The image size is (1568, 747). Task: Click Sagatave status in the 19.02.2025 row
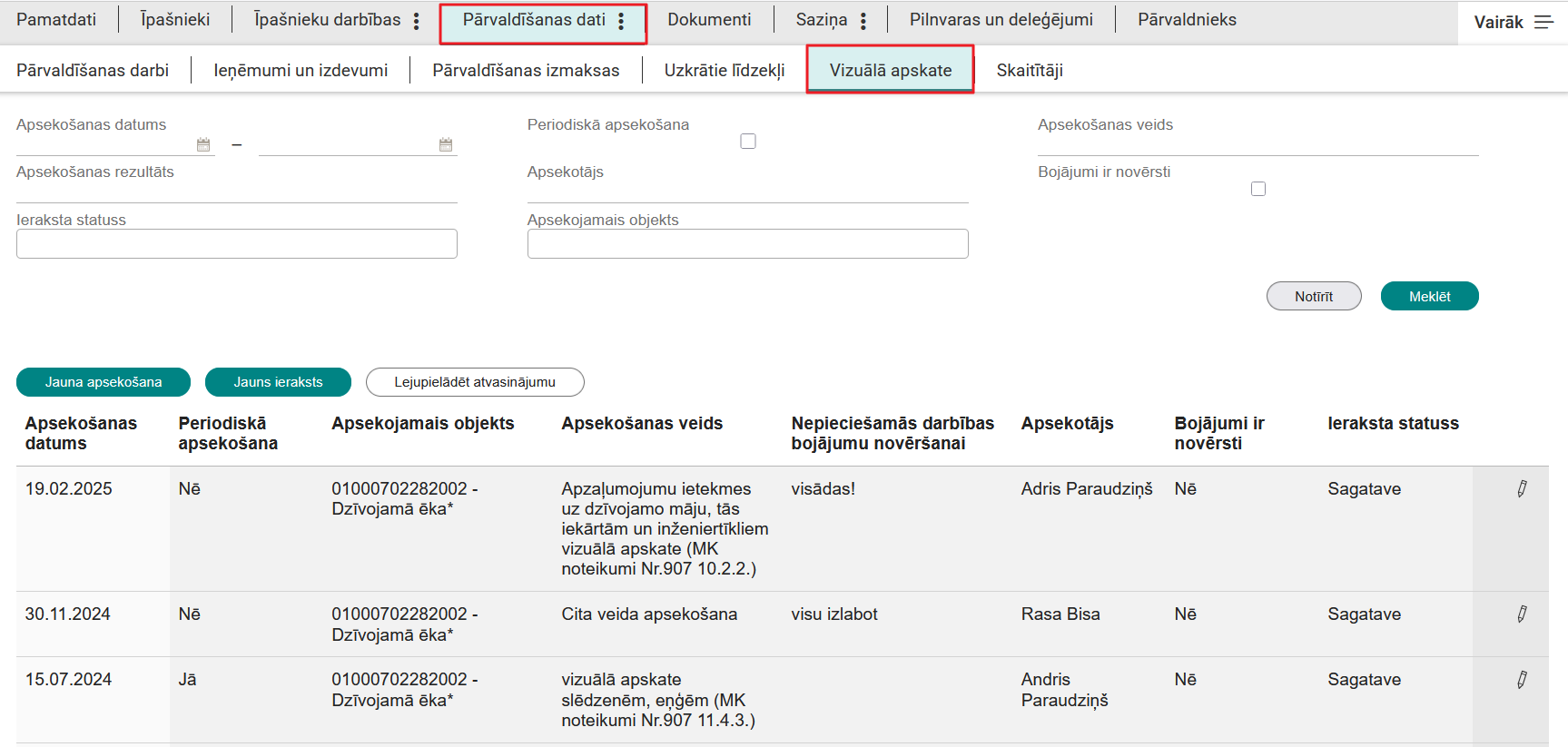[1364, 489]
